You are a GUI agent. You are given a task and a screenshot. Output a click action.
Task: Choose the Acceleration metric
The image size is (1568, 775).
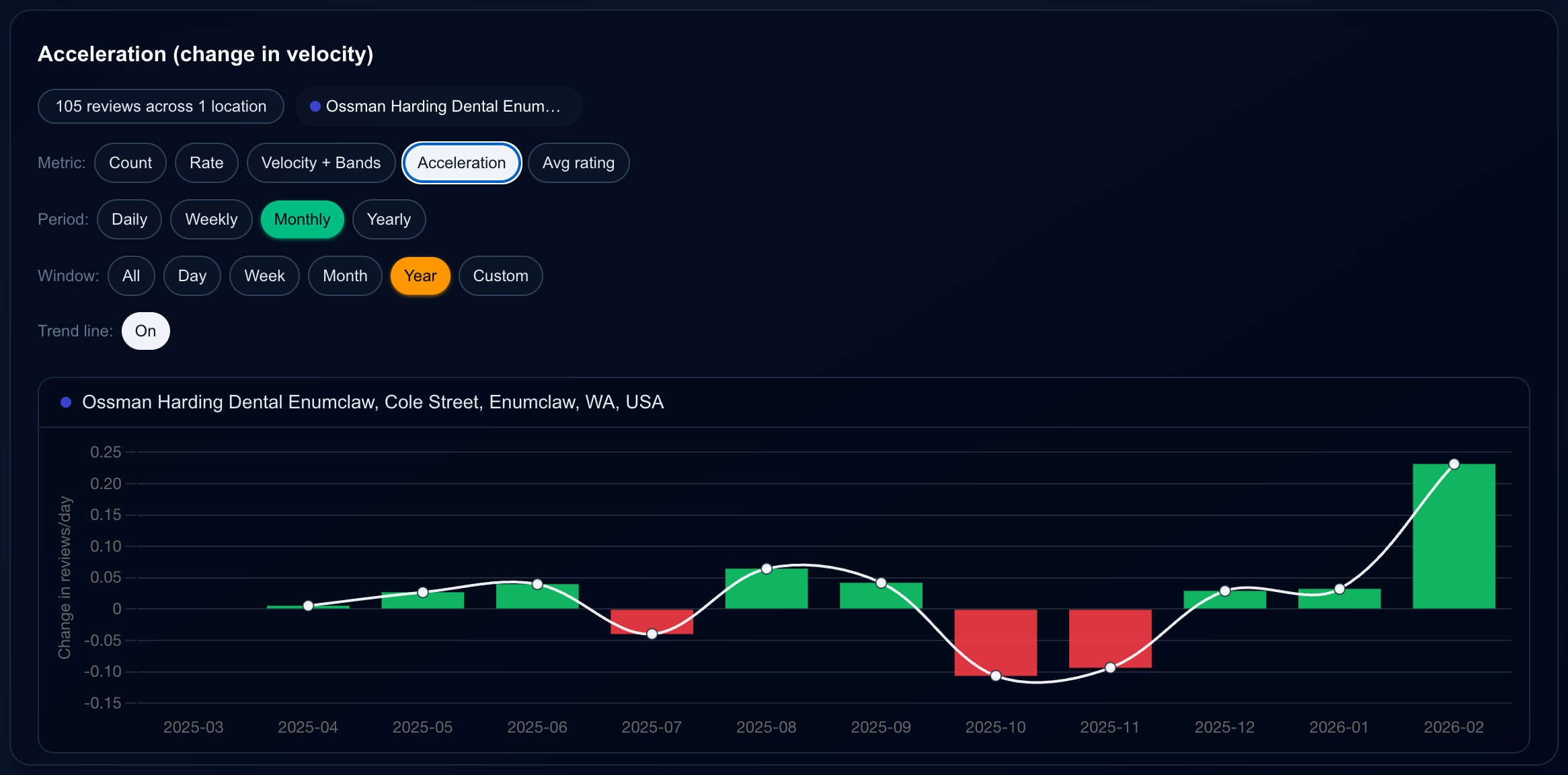click(x=461, y=163)
